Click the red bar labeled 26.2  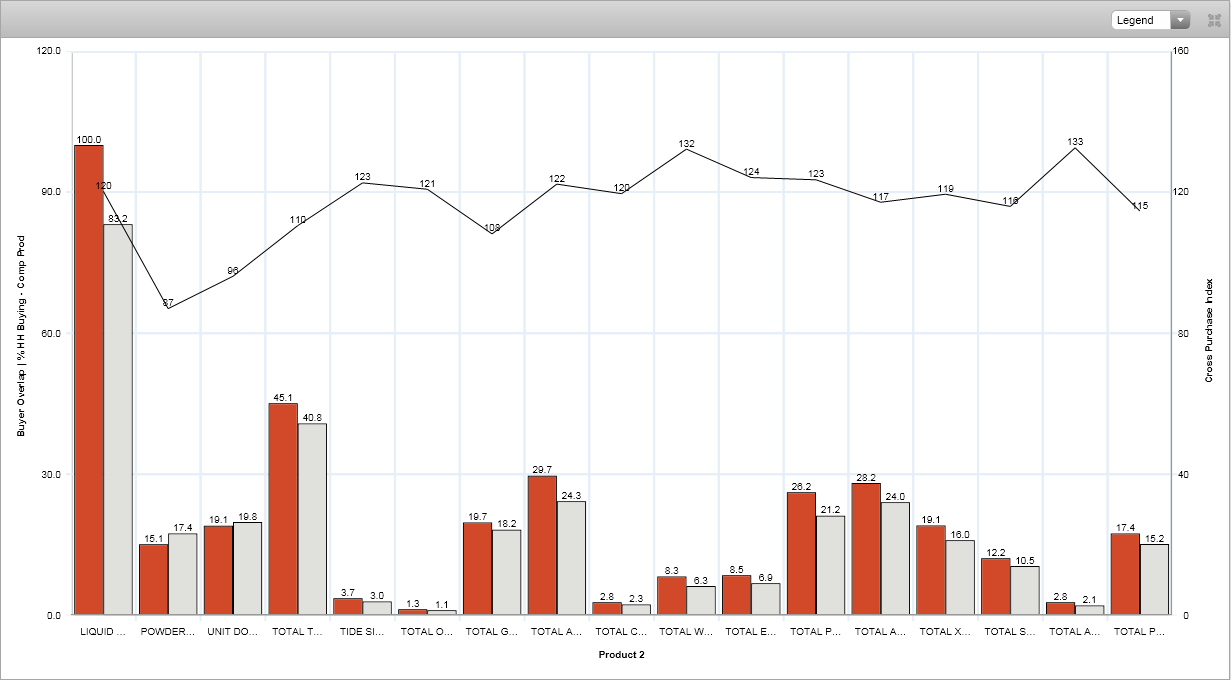point(801,553)
